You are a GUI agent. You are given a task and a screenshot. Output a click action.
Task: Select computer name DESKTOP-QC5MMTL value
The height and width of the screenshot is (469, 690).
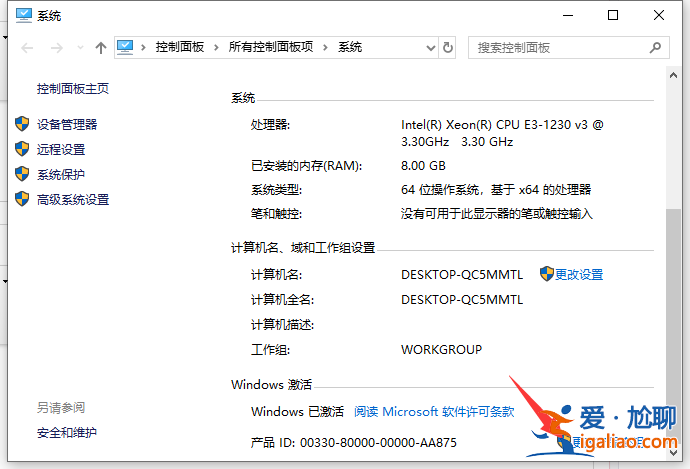pyautogui.click(x=462, y=275)
